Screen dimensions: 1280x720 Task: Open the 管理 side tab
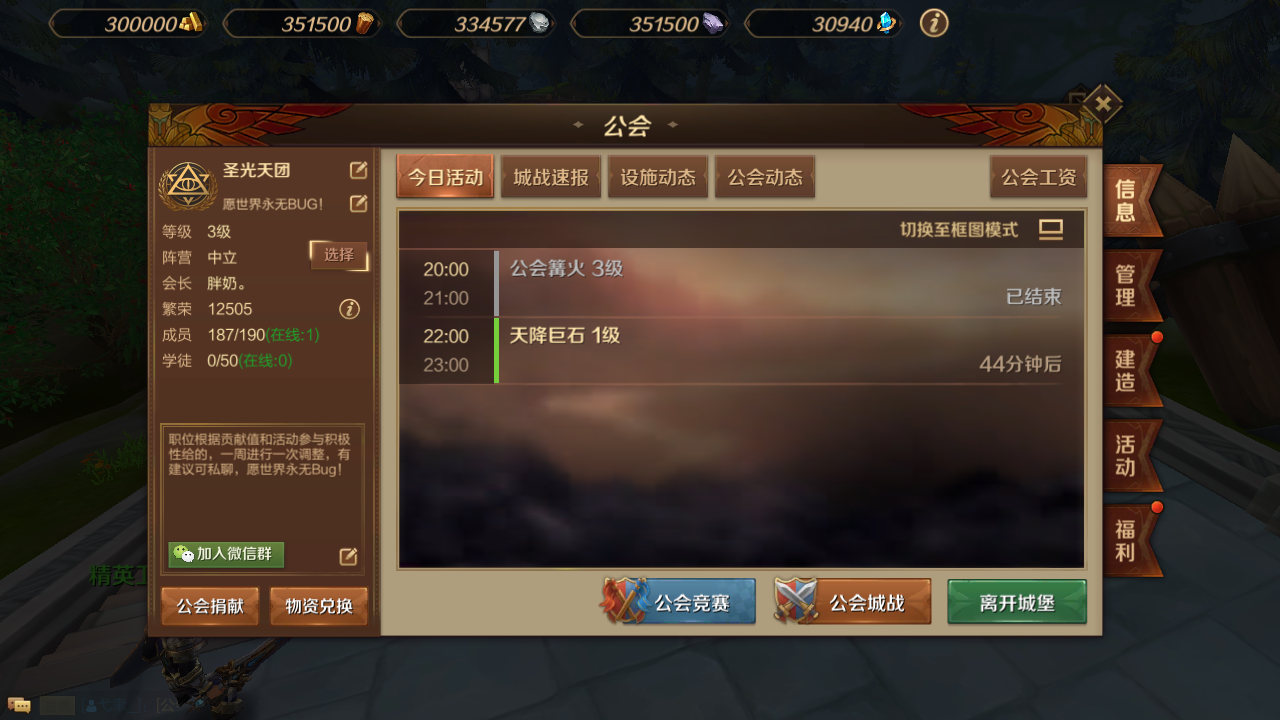point(1130,285)
